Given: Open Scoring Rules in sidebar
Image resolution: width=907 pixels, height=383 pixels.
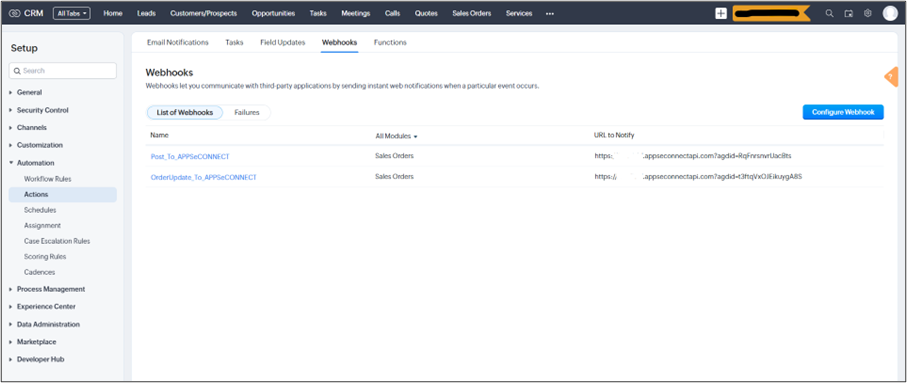Looking at the screenshot, I should point(45,256).
